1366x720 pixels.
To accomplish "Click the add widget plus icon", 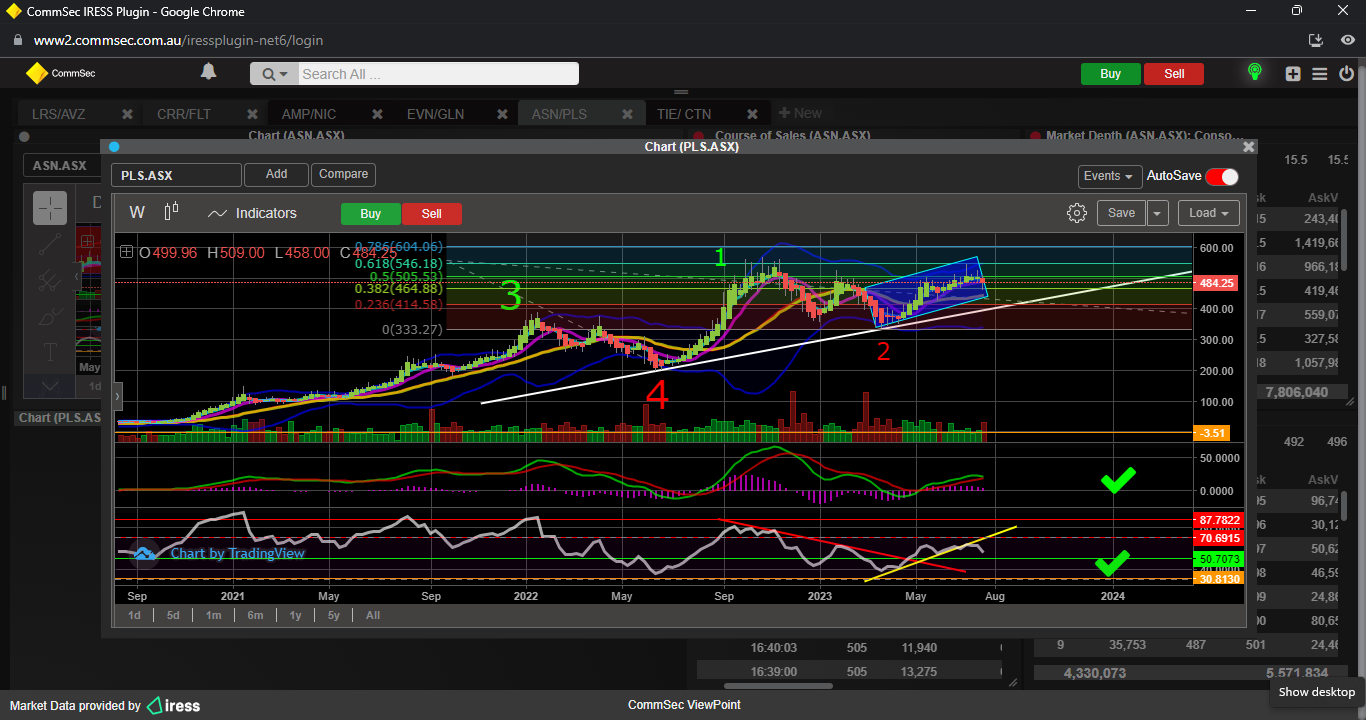I will [x=1293, y=73].
